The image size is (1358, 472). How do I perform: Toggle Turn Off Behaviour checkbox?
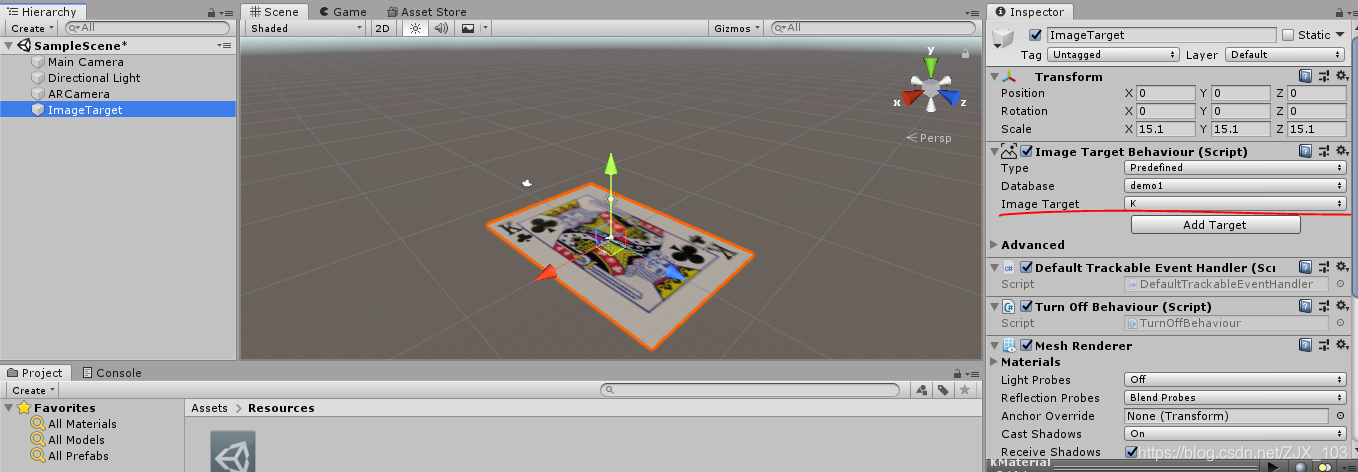tap(1027, 307)
